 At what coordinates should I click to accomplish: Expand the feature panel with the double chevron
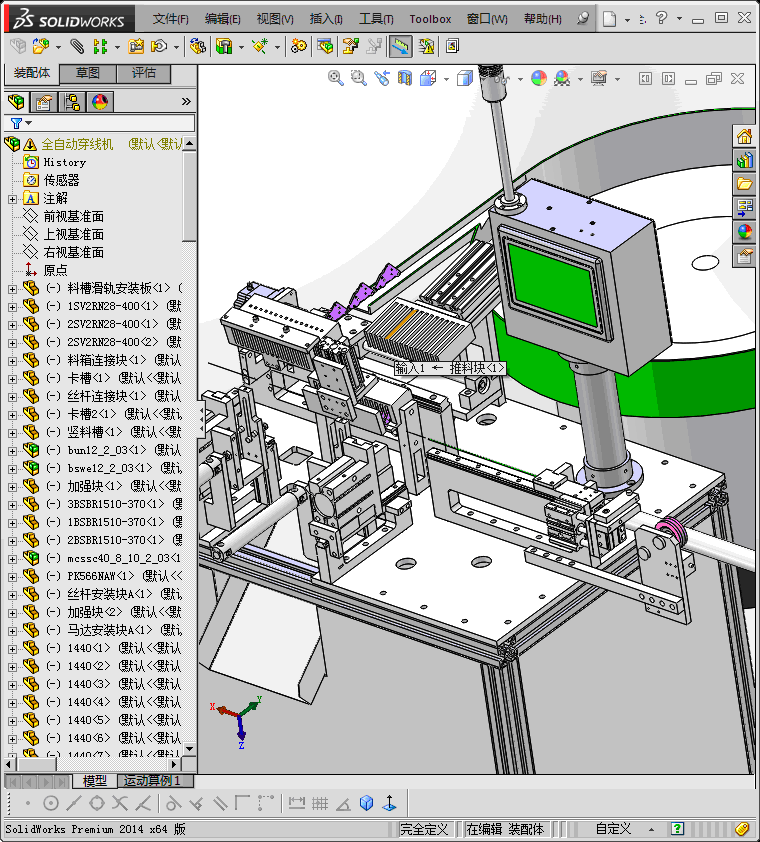(186, 102)
